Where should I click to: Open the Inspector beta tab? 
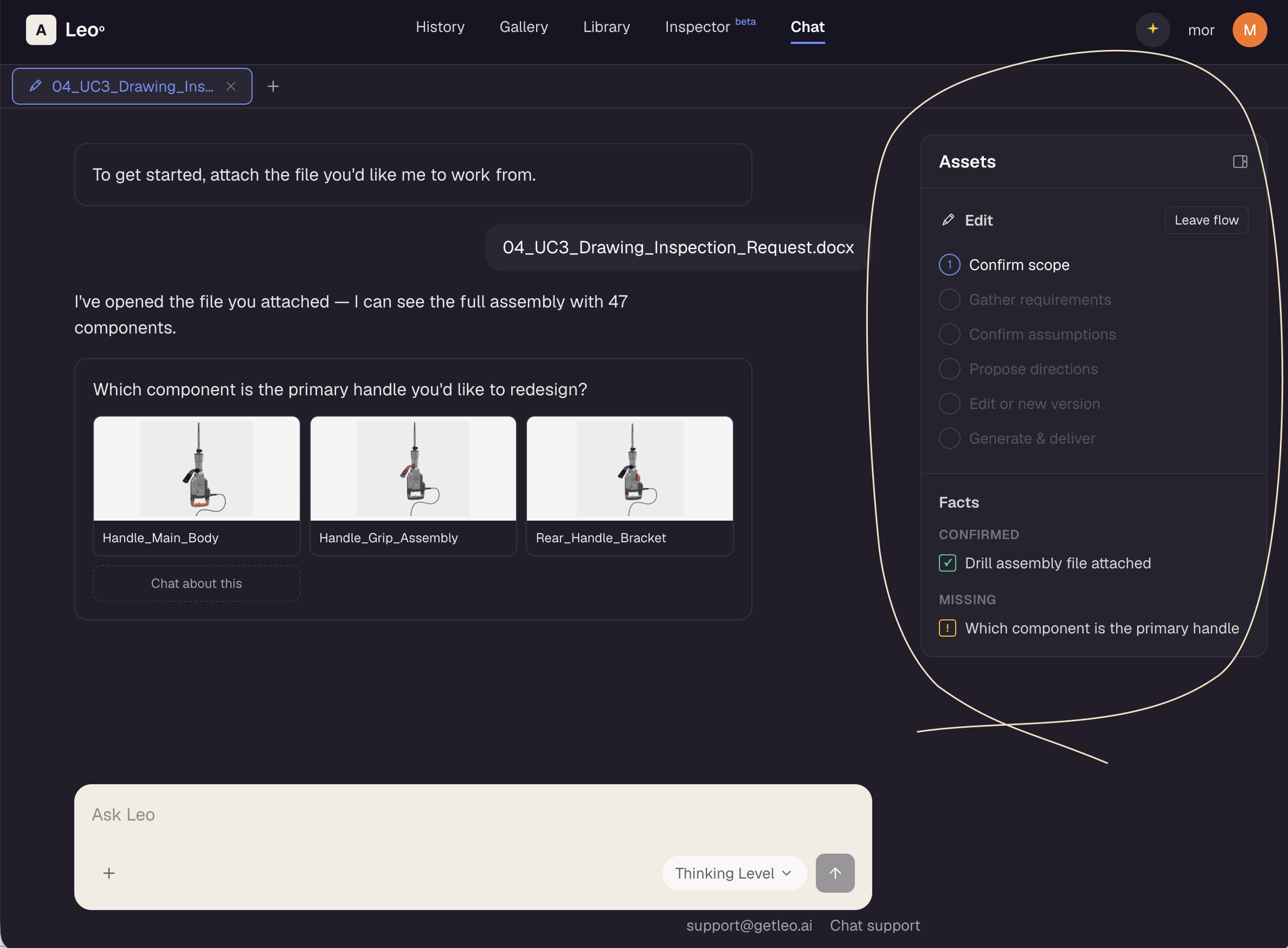tap(710, 27)
